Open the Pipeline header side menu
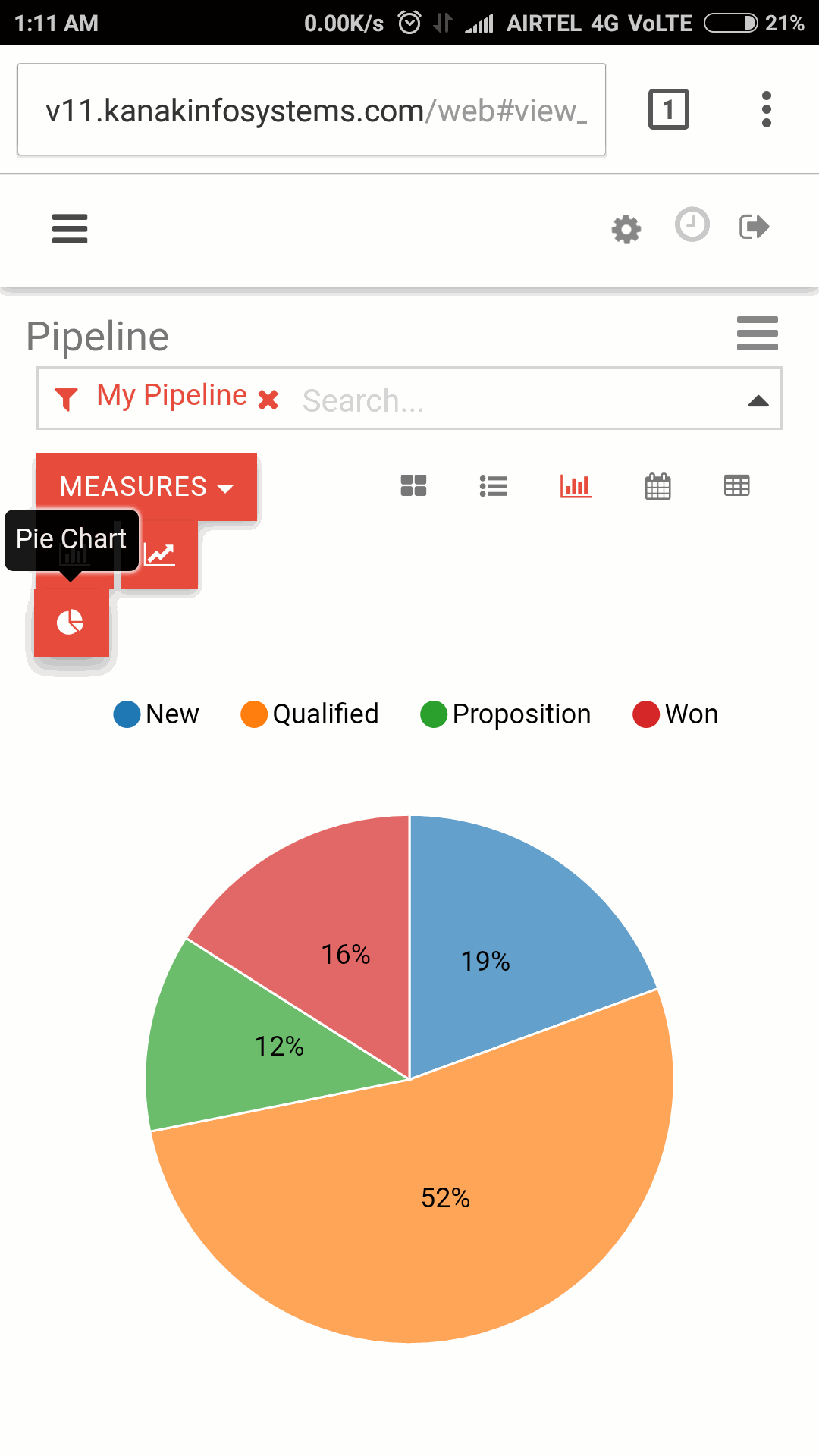This screenshot has width=819, height=1456. [x=758, y=334]
